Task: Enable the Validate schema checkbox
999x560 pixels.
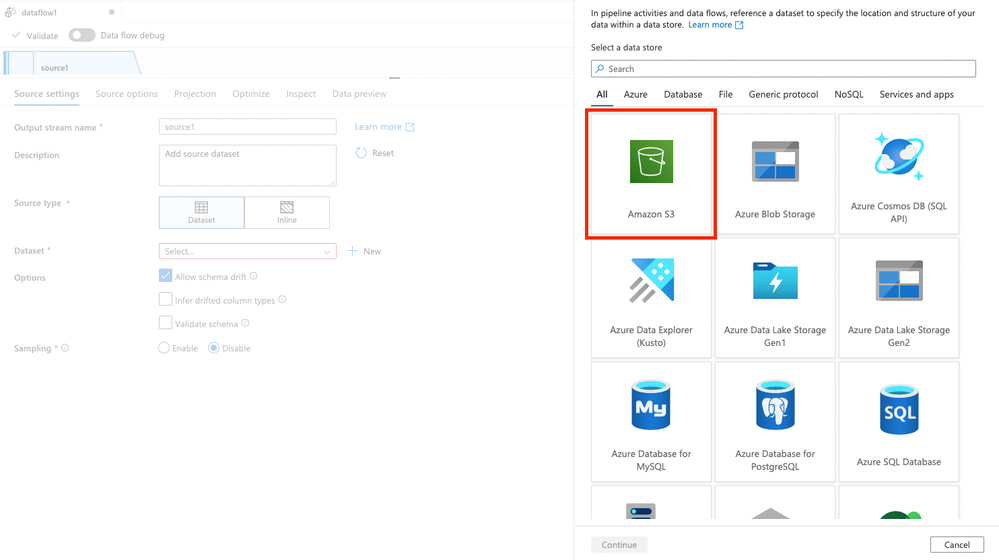Action: [166, 323]
